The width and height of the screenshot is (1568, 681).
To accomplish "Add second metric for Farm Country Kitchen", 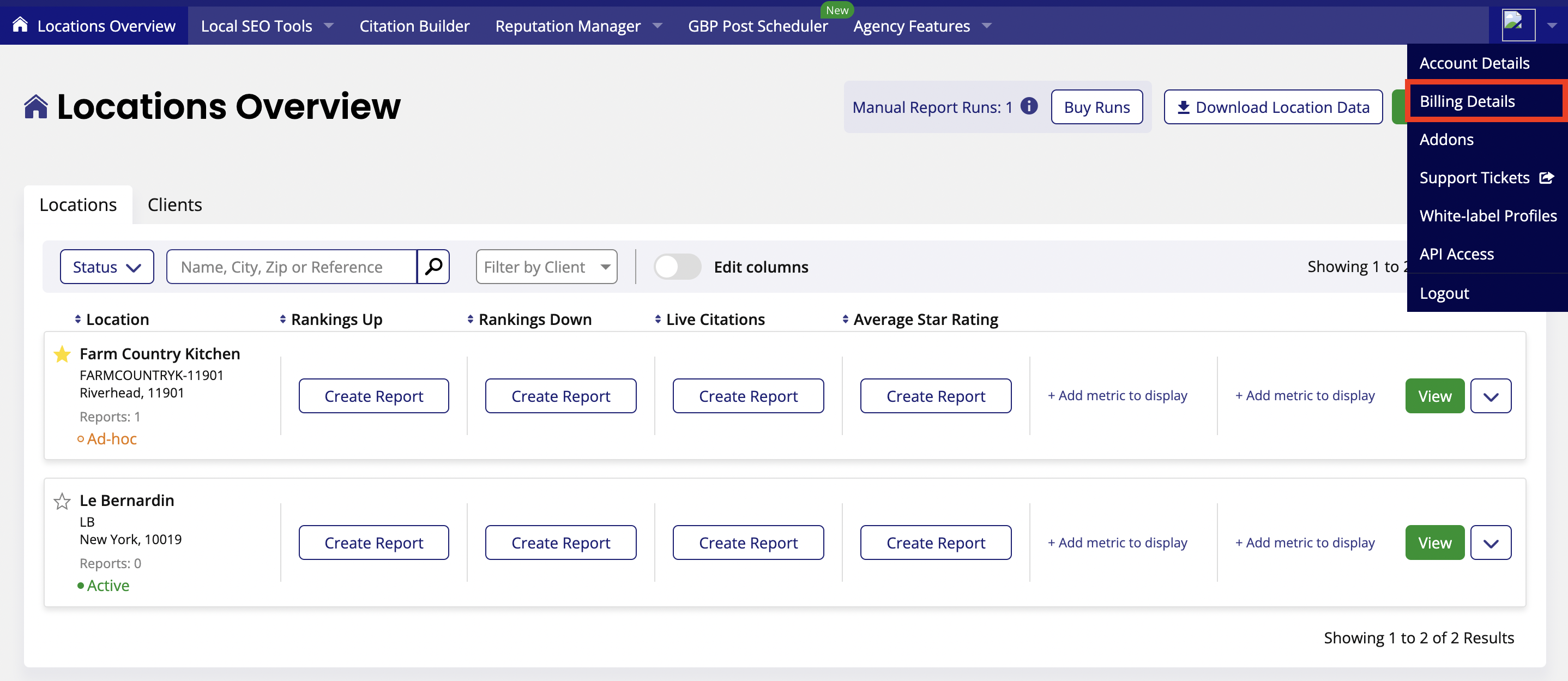I will pyautogui.click(x=1305, y=396).
